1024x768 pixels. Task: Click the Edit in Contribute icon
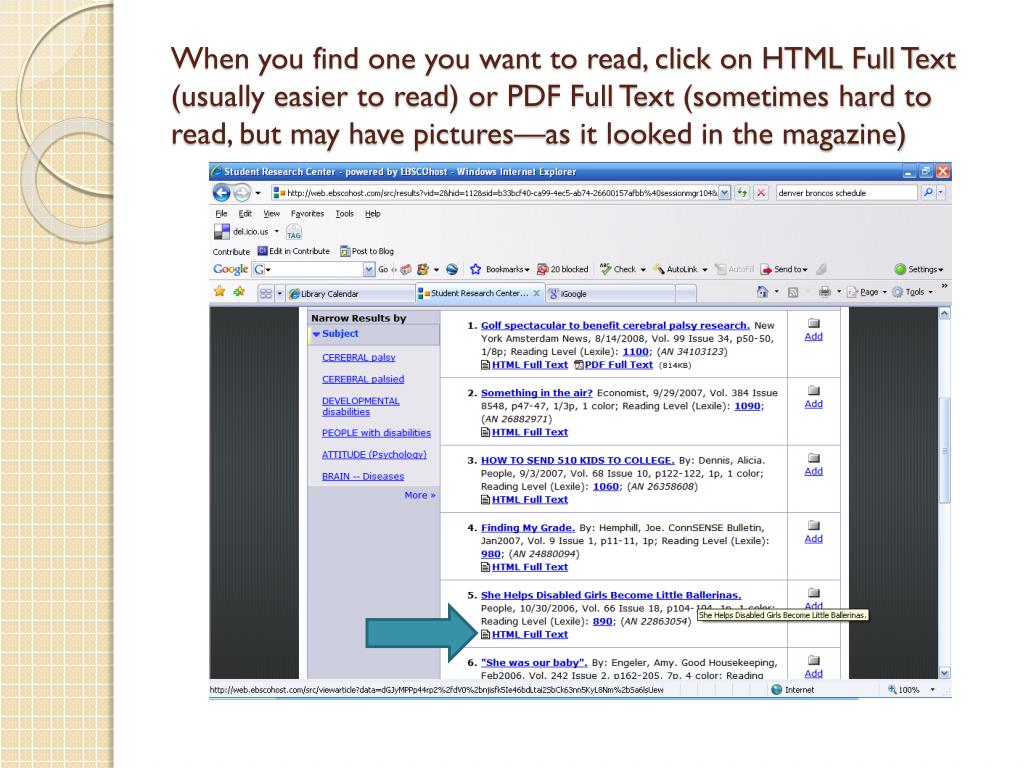coord(263,251)
